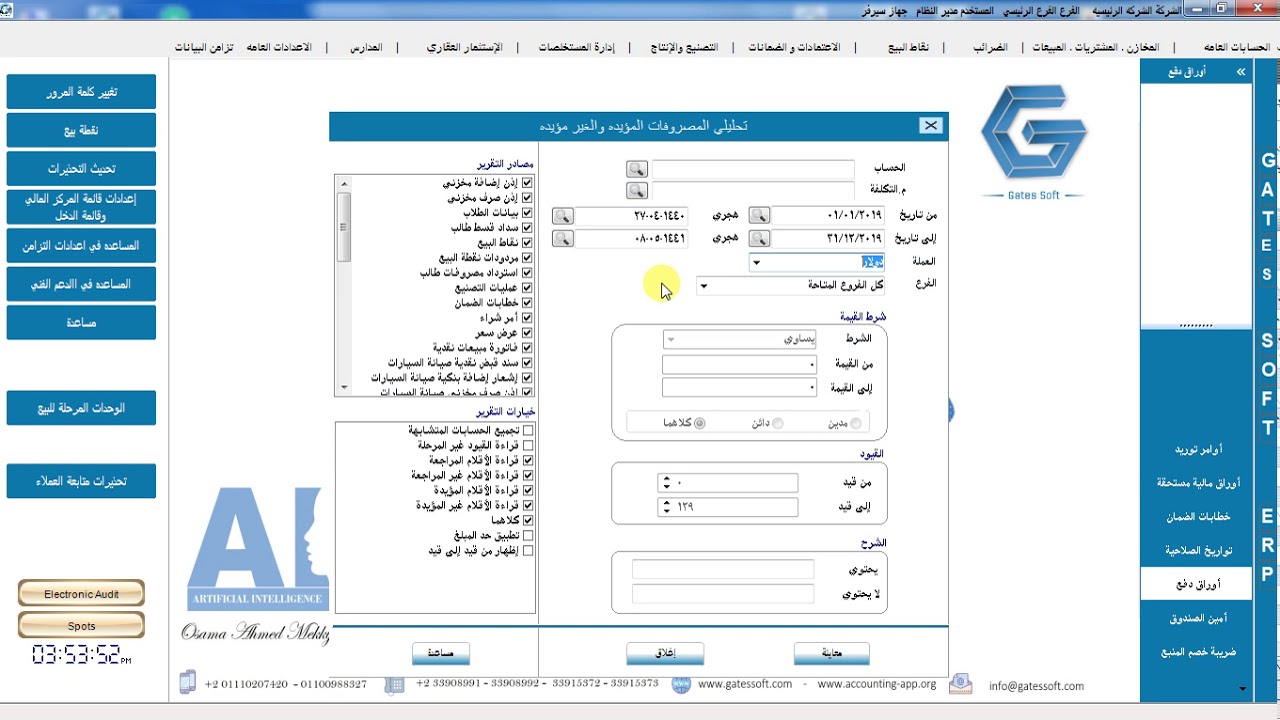
Task: Click the Spots button
Action: tap(81, 626)
